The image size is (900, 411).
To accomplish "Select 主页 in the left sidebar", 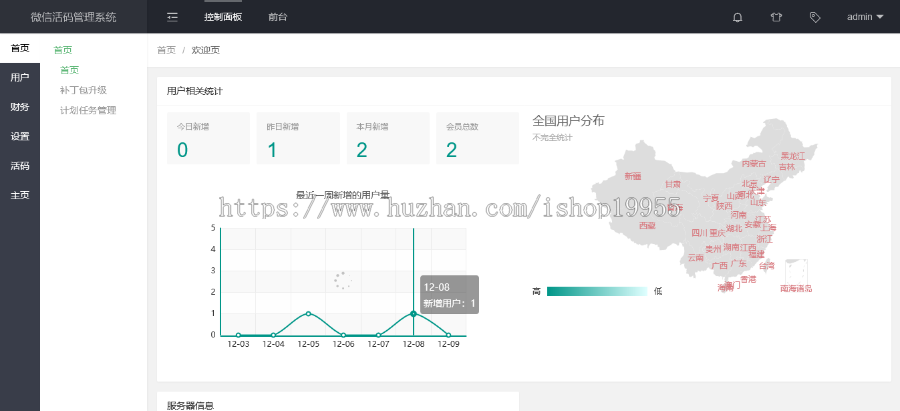I will pyautogui.click(x=20, y=195).
